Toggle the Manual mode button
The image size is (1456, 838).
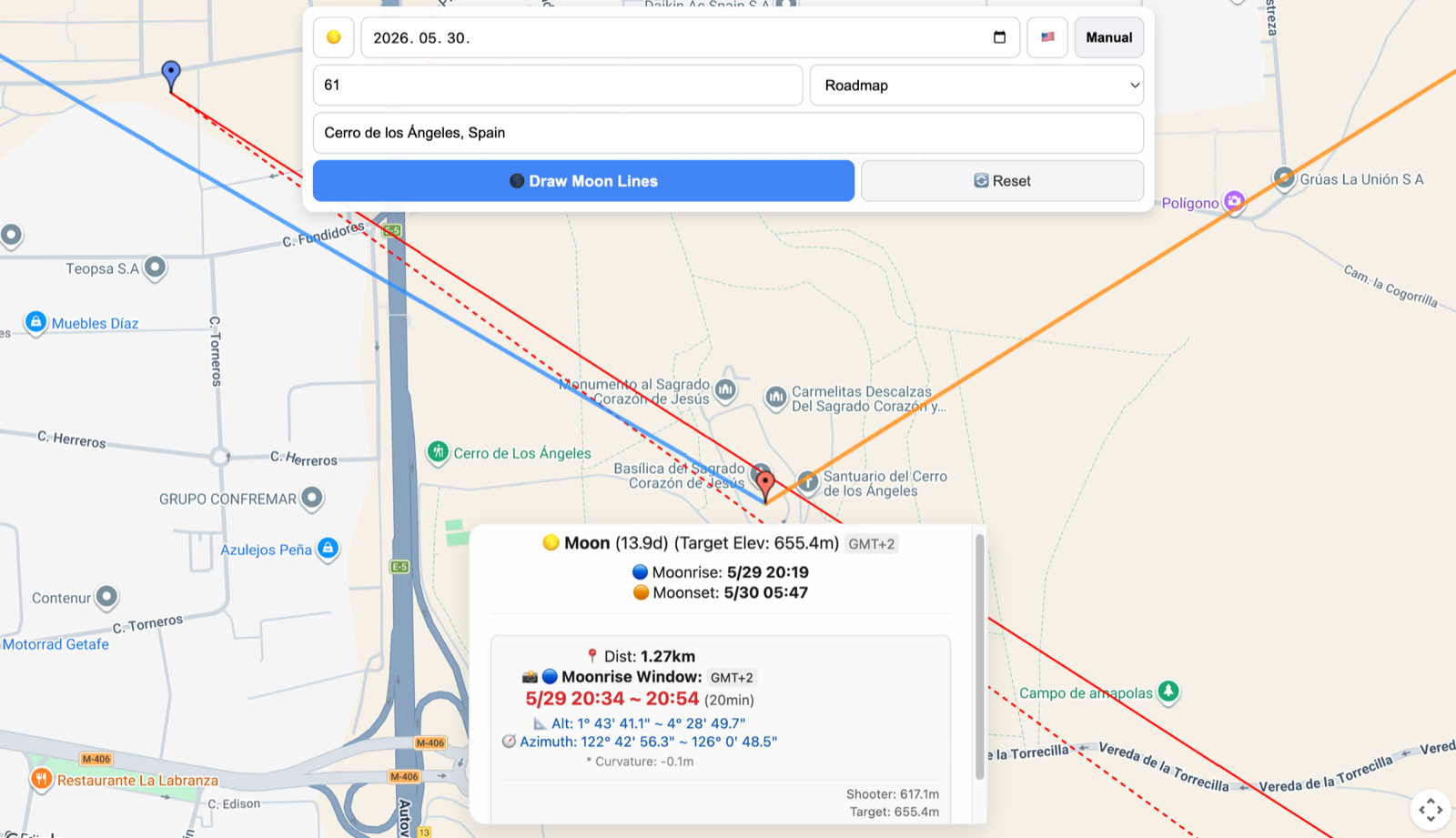1108,37
